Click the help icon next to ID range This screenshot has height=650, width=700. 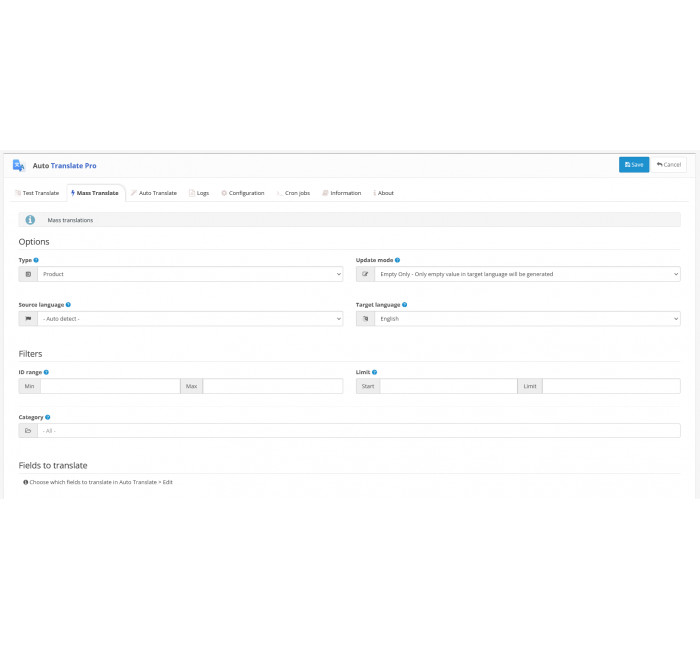(x=46, y=372)
